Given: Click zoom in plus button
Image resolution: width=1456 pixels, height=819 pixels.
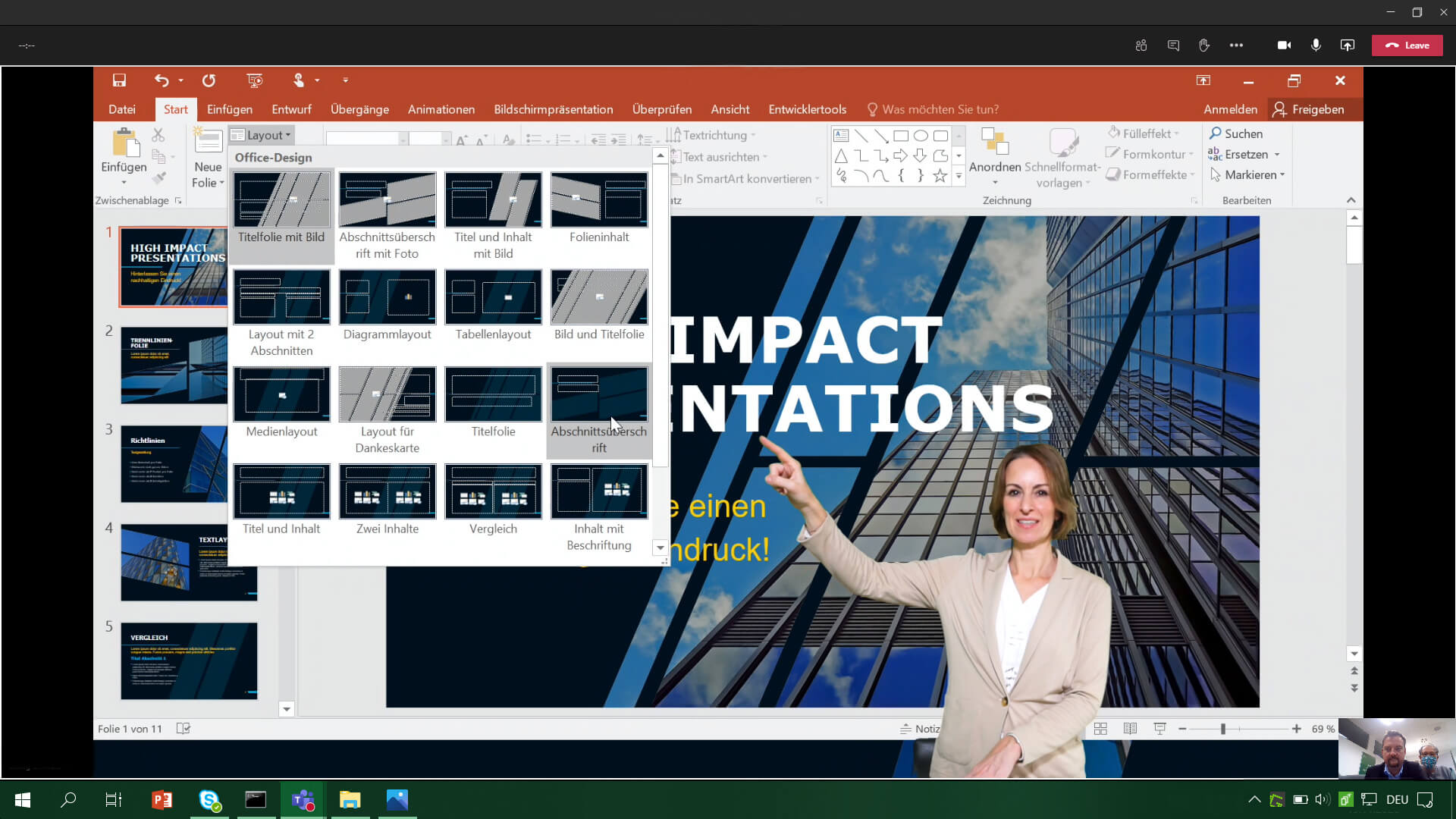Looking at the screenshot, I should pyautogui.click(x=1297, y=729).
